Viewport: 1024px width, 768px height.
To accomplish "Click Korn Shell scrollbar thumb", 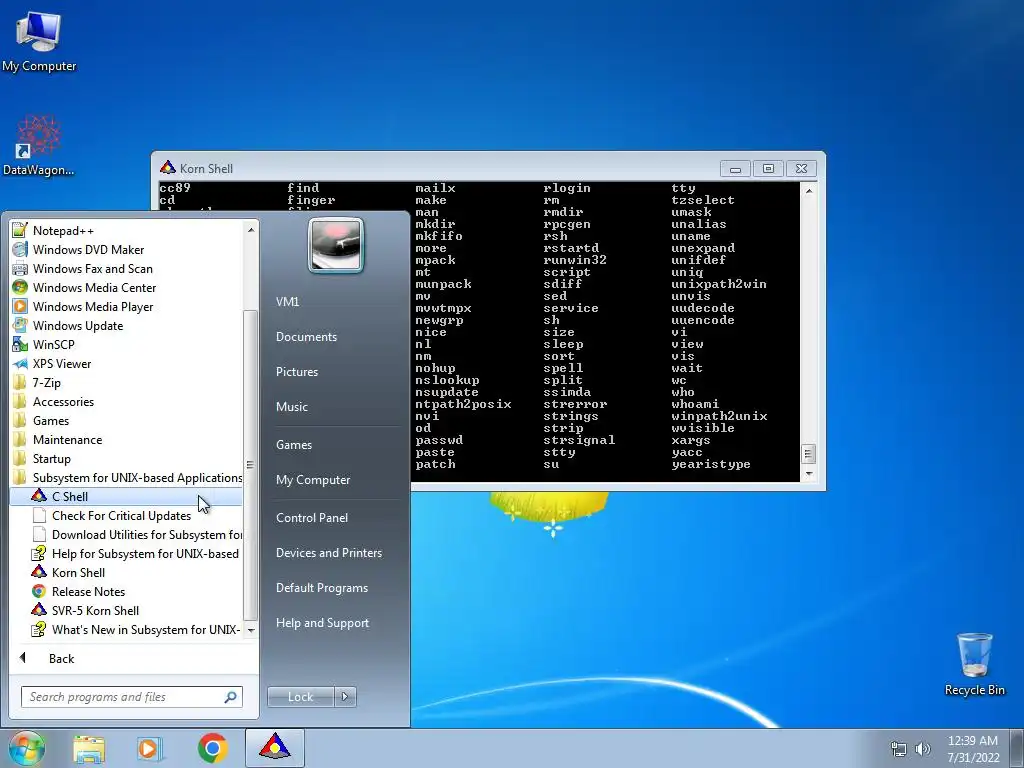I will 808,454.
